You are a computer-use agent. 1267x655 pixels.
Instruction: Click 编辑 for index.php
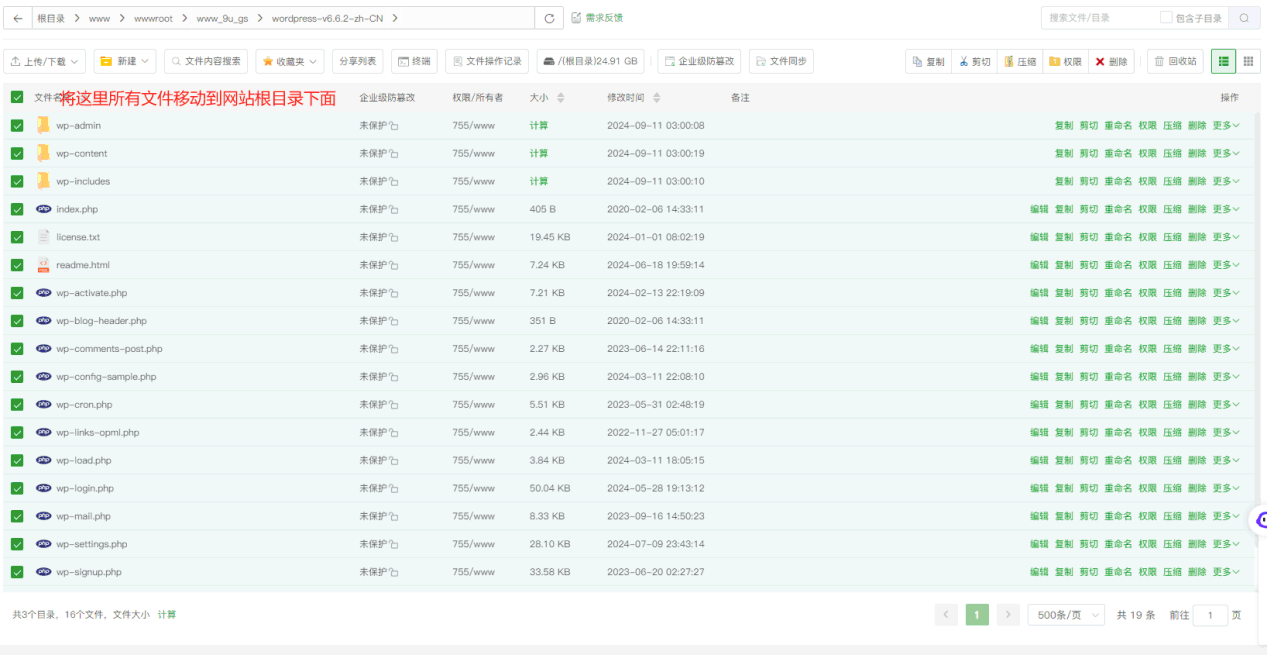(1039, 209)
